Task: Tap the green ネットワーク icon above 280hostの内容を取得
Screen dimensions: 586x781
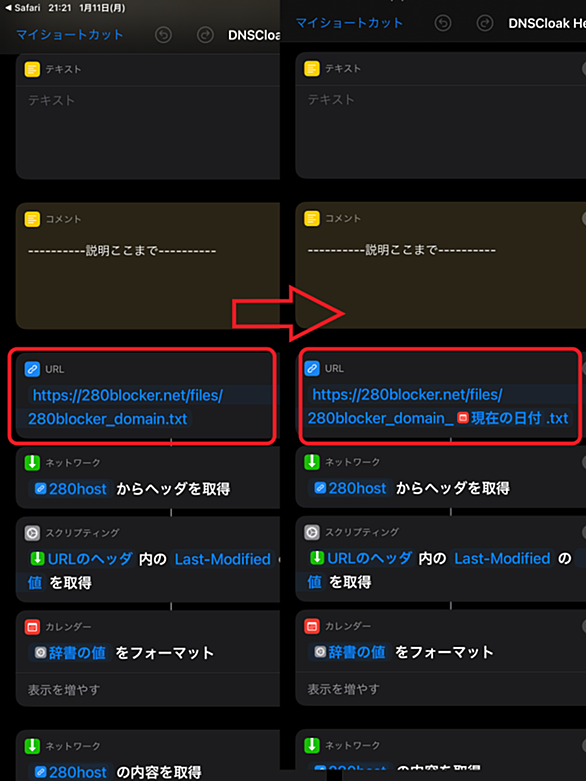Action: 32,746
